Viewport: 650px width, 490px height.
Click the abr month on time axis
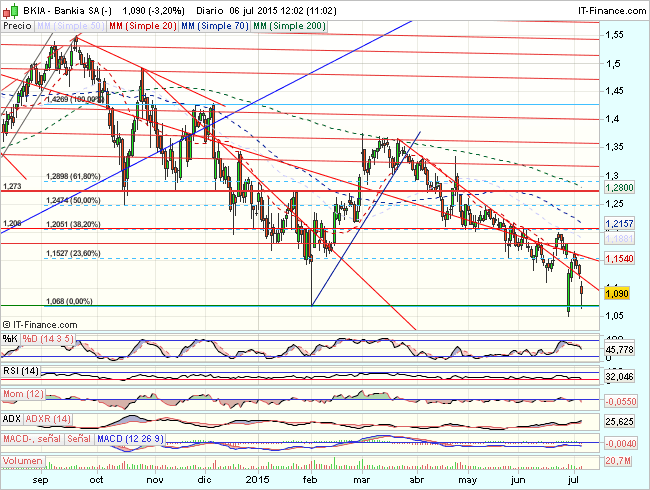coord(417,480)
